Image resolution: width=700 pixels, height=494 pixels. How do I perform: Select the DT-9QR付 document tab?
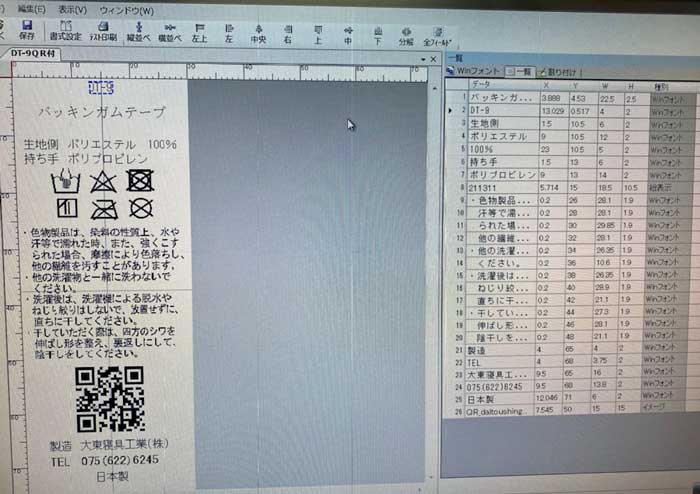[x=31, y=52]
